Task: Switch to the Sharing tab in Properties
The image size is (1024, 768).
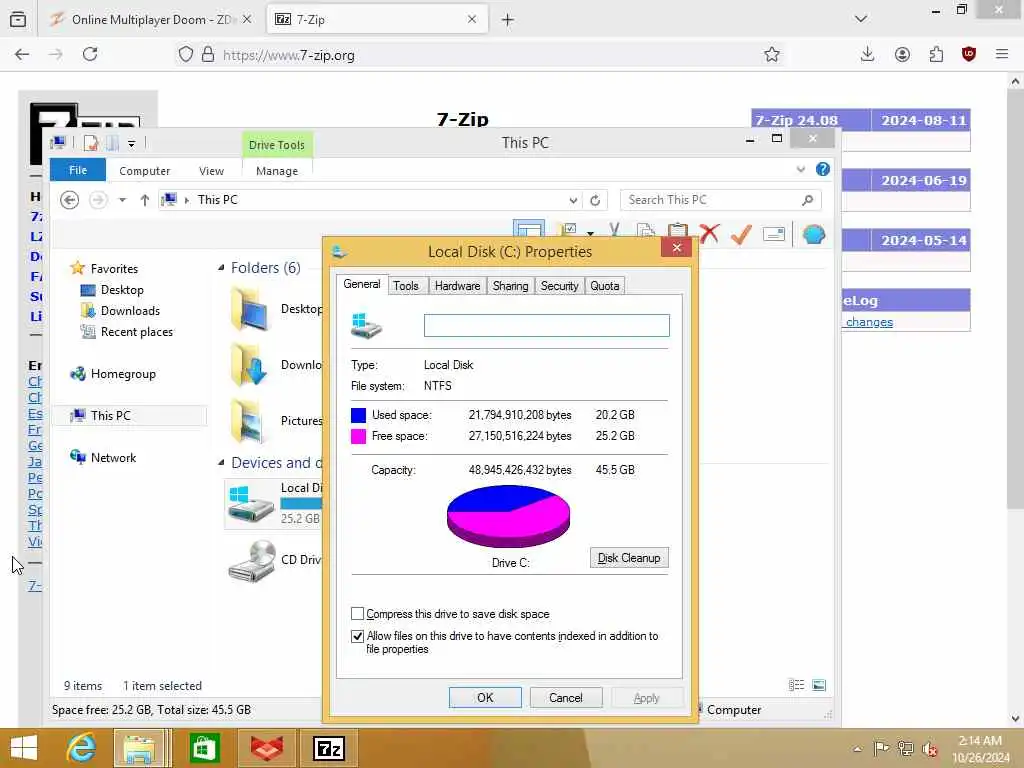Action: 510,286
